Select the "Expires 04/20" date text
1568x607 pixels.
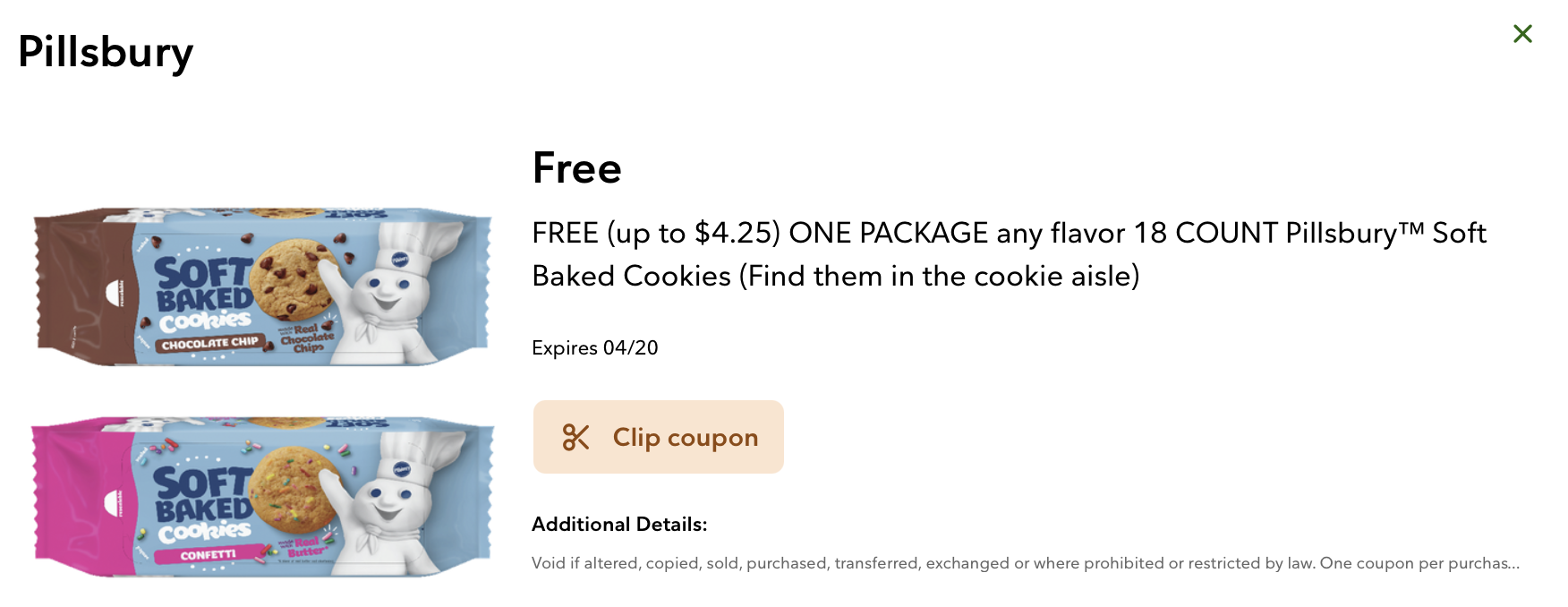[x=594, y=347]
